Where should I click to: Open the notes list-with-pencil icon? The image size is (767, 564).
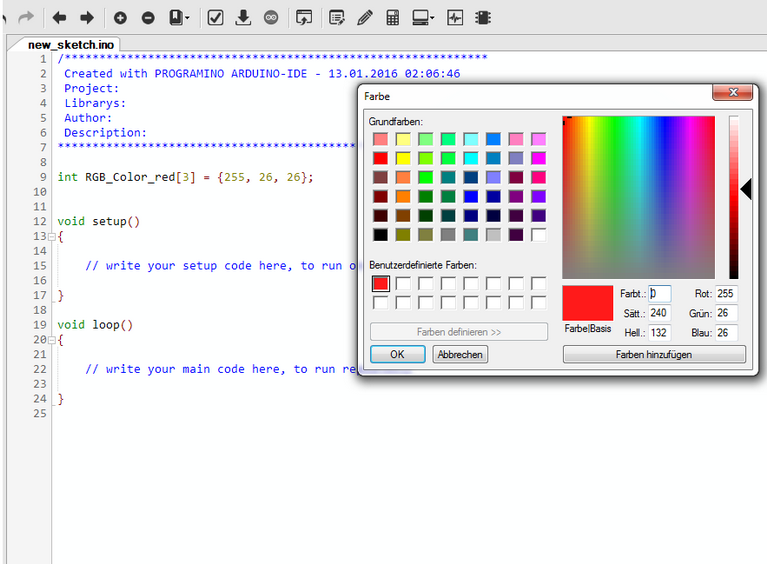click(x=337, y=18)
